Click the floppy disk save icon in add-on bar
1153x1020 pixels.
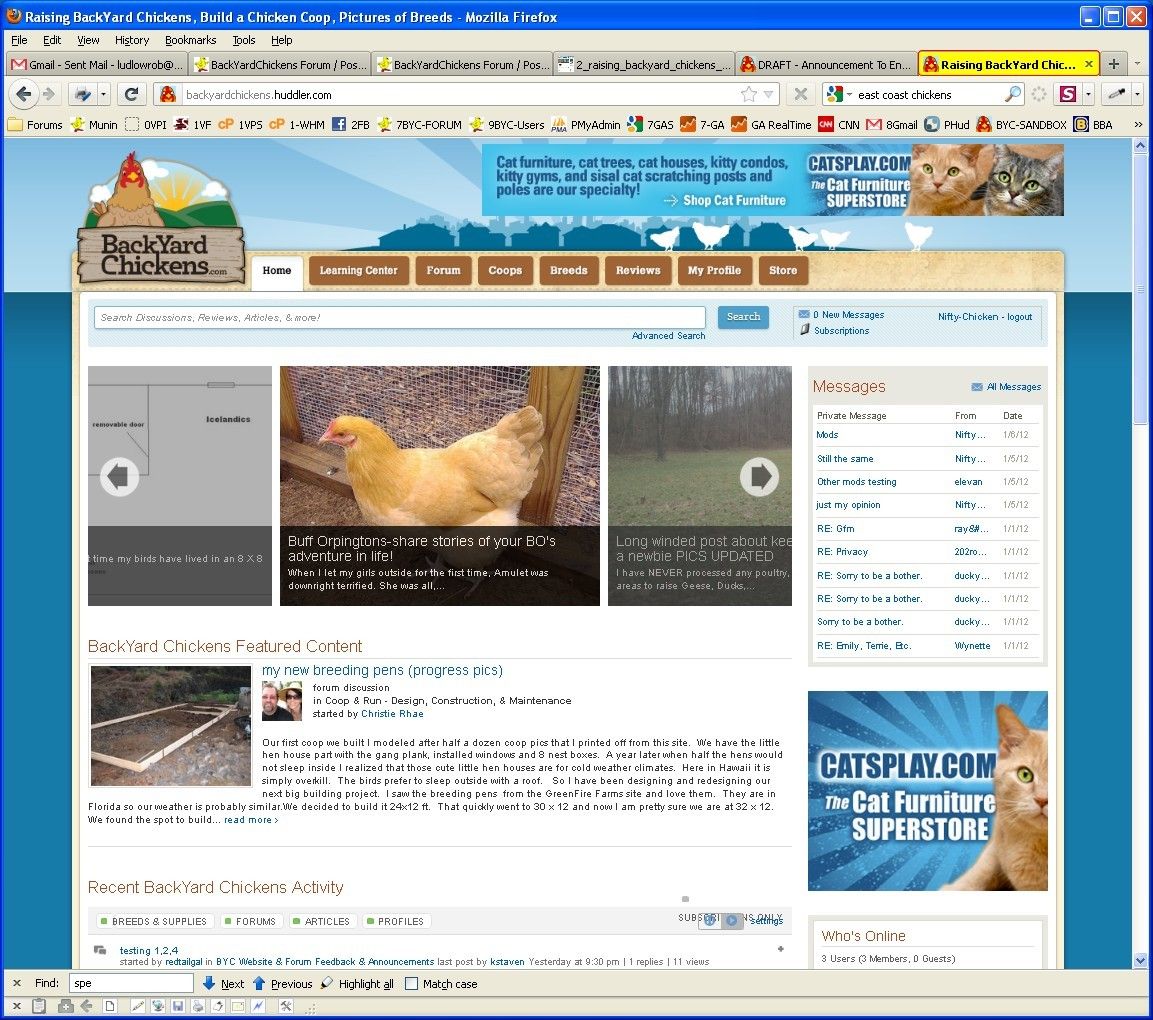[x=177, y=1007]
